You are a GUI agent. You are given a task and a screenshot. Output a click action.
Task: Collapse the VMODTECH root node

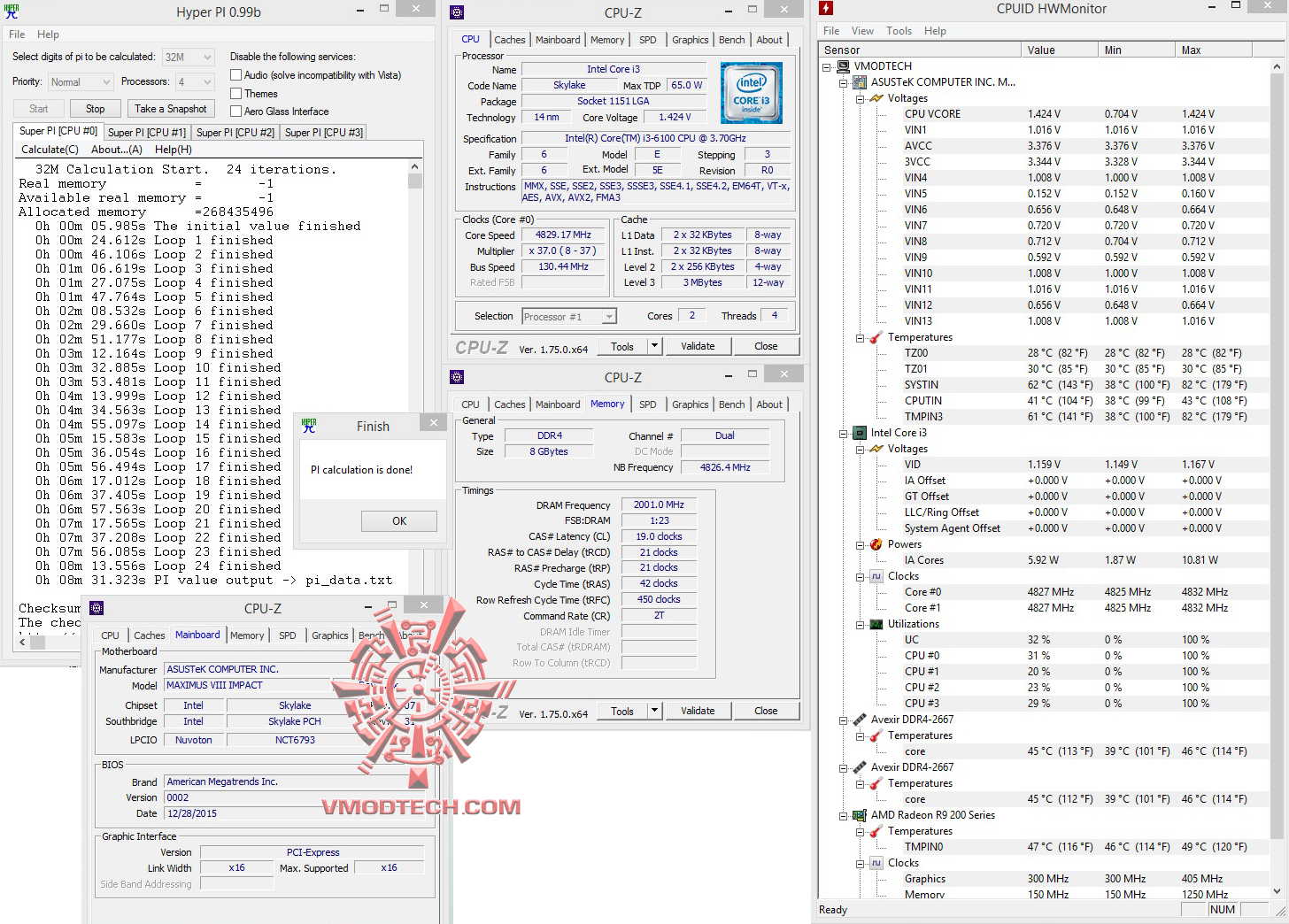pos(826,66)
